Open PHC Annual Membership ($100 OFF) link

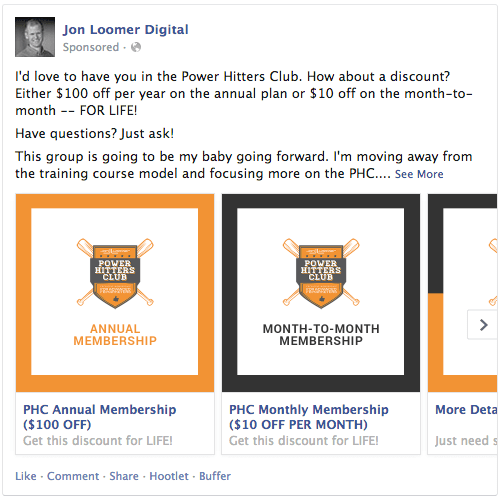pyautogui.click(x=100, y=417)
